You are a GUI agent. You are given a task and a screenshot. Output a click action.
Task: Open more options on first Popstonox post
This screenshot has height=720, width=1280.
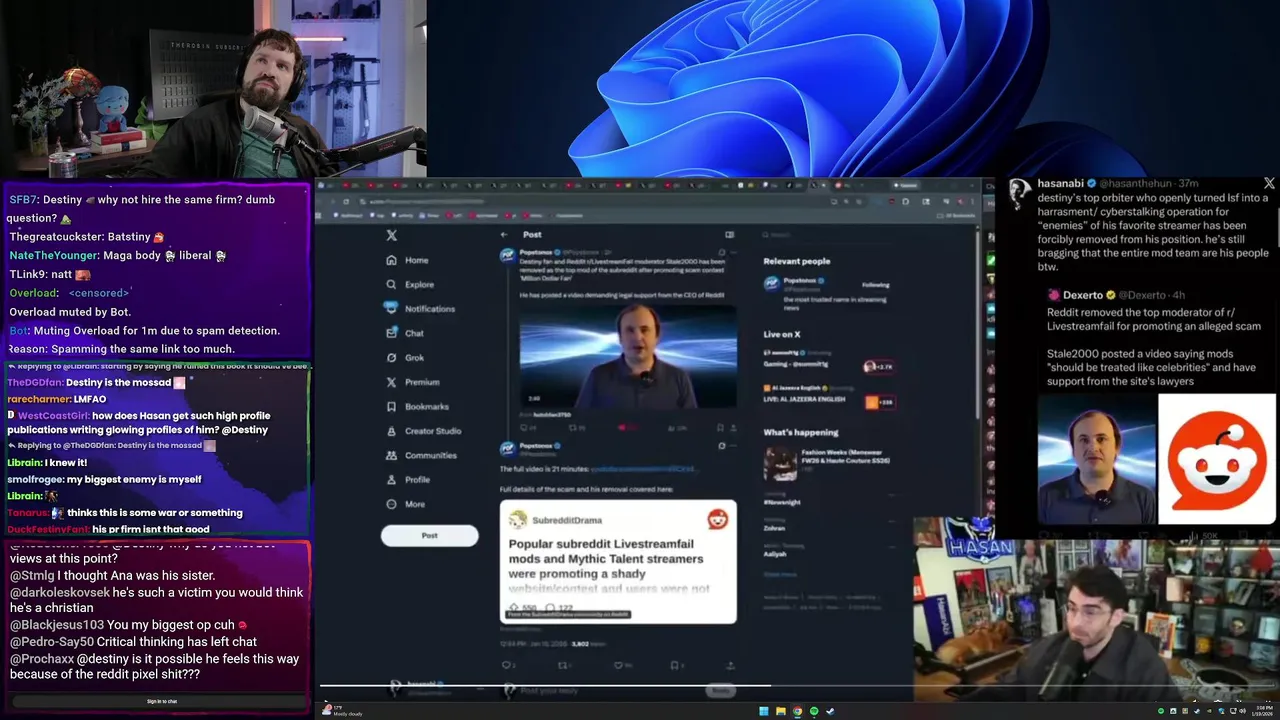733,252
